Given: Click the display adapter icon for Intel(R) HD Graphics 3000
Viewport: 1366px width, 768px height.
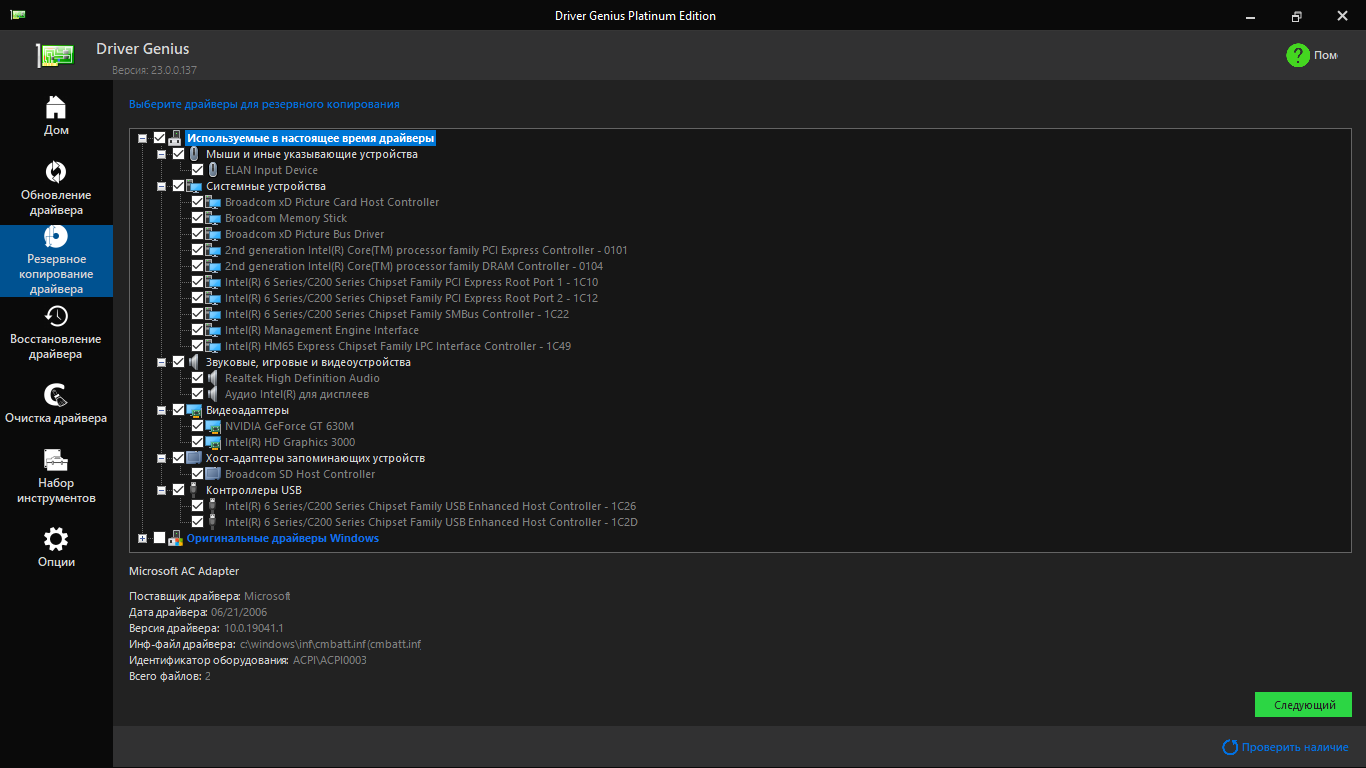Looking at the screenshot, I should (x=213, y=442).
